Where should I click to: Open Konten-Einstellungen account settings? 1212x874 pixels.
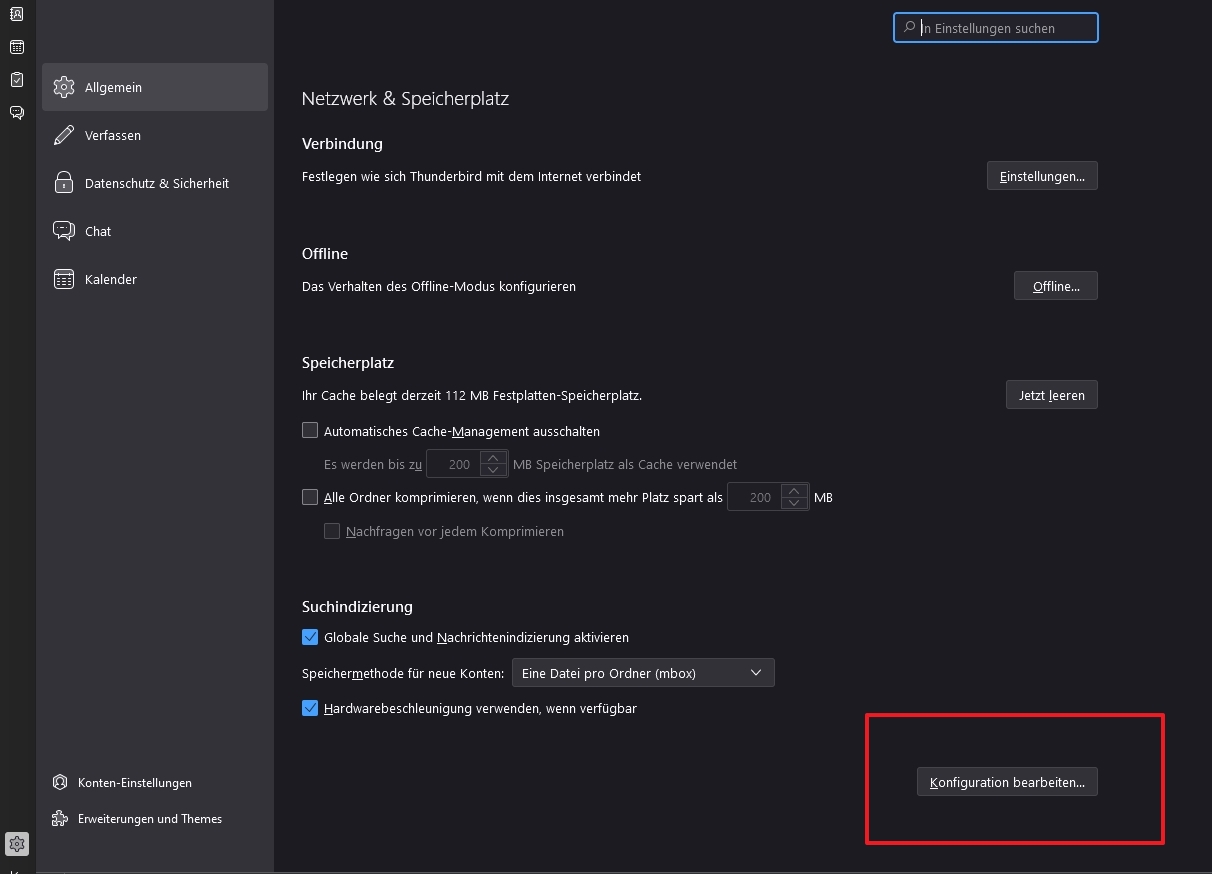click(134, 783)
